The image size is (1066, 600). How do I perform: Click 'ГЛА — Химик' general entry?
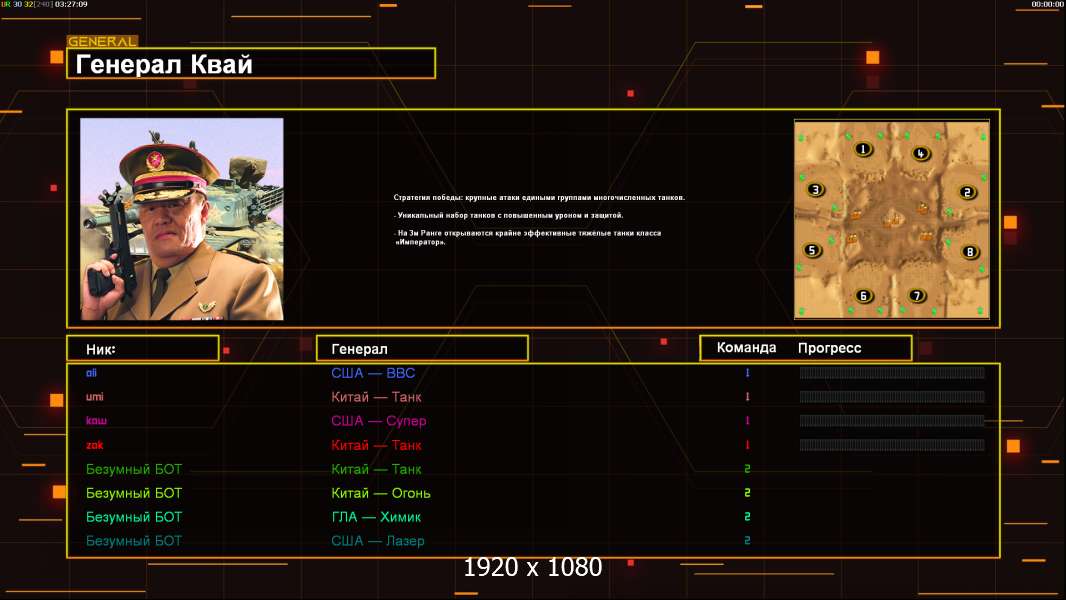[376, 517]
